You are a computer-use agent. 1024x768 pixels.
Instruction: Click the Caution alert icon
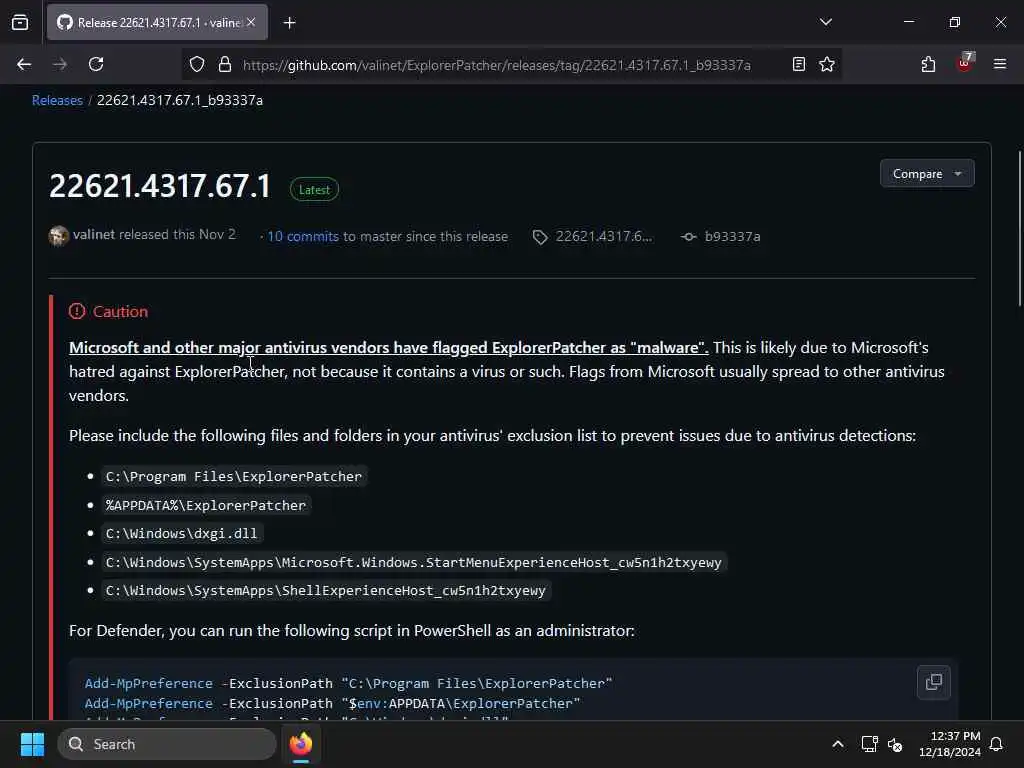click(x=77, y=312)
